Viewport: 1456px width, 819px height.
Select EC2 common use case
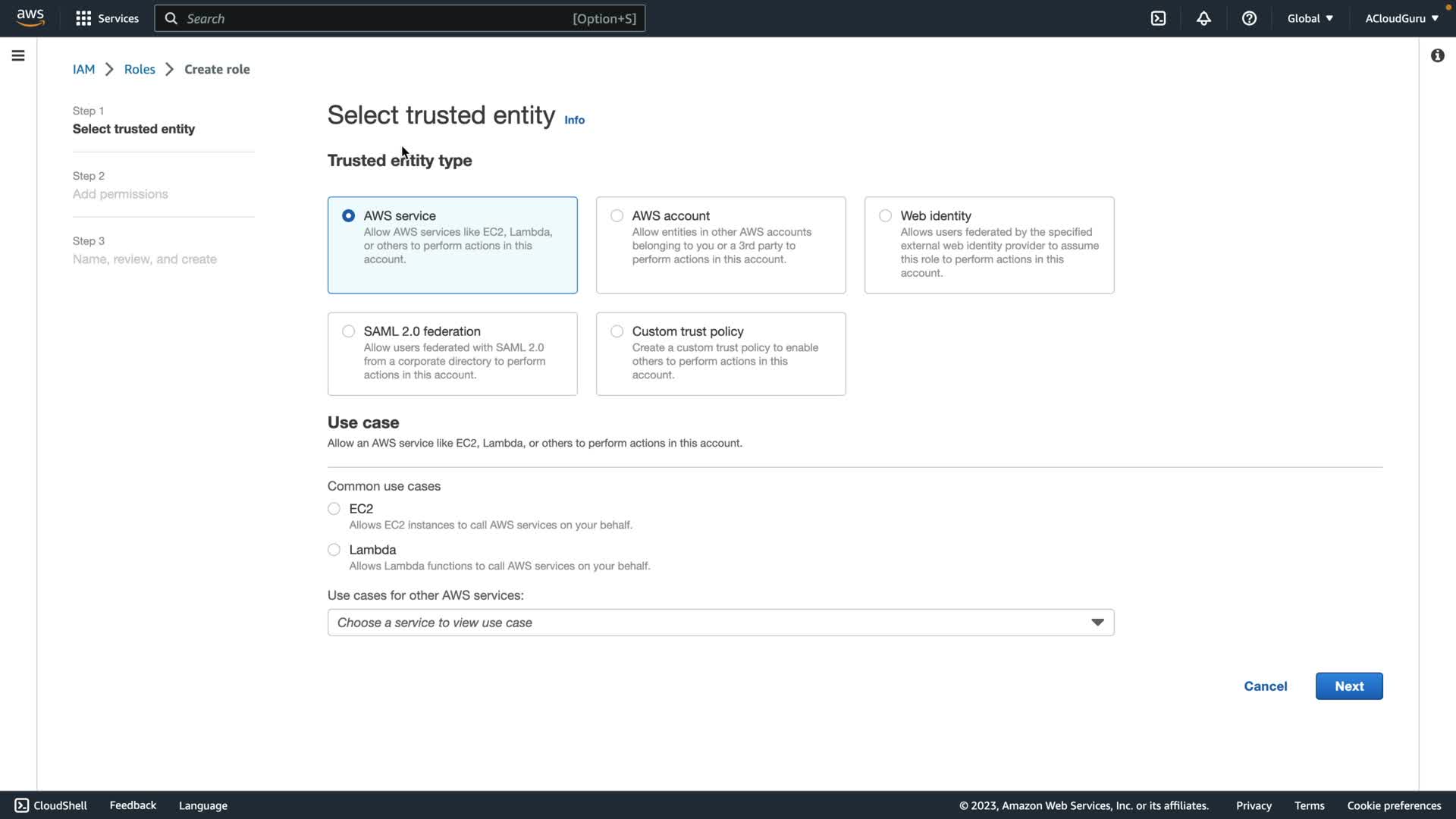334,509
